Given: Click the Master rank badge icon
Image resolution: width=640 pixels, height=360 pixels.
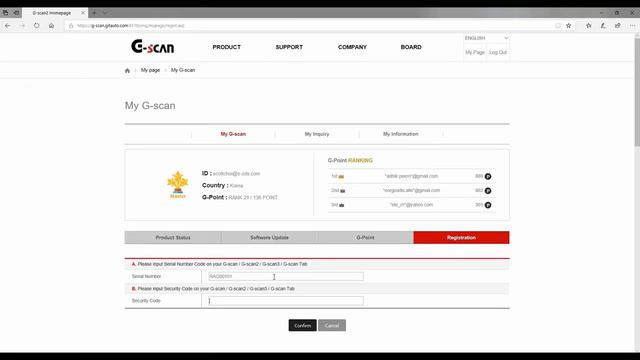Looking at the screenshot, I should [178, 184].
